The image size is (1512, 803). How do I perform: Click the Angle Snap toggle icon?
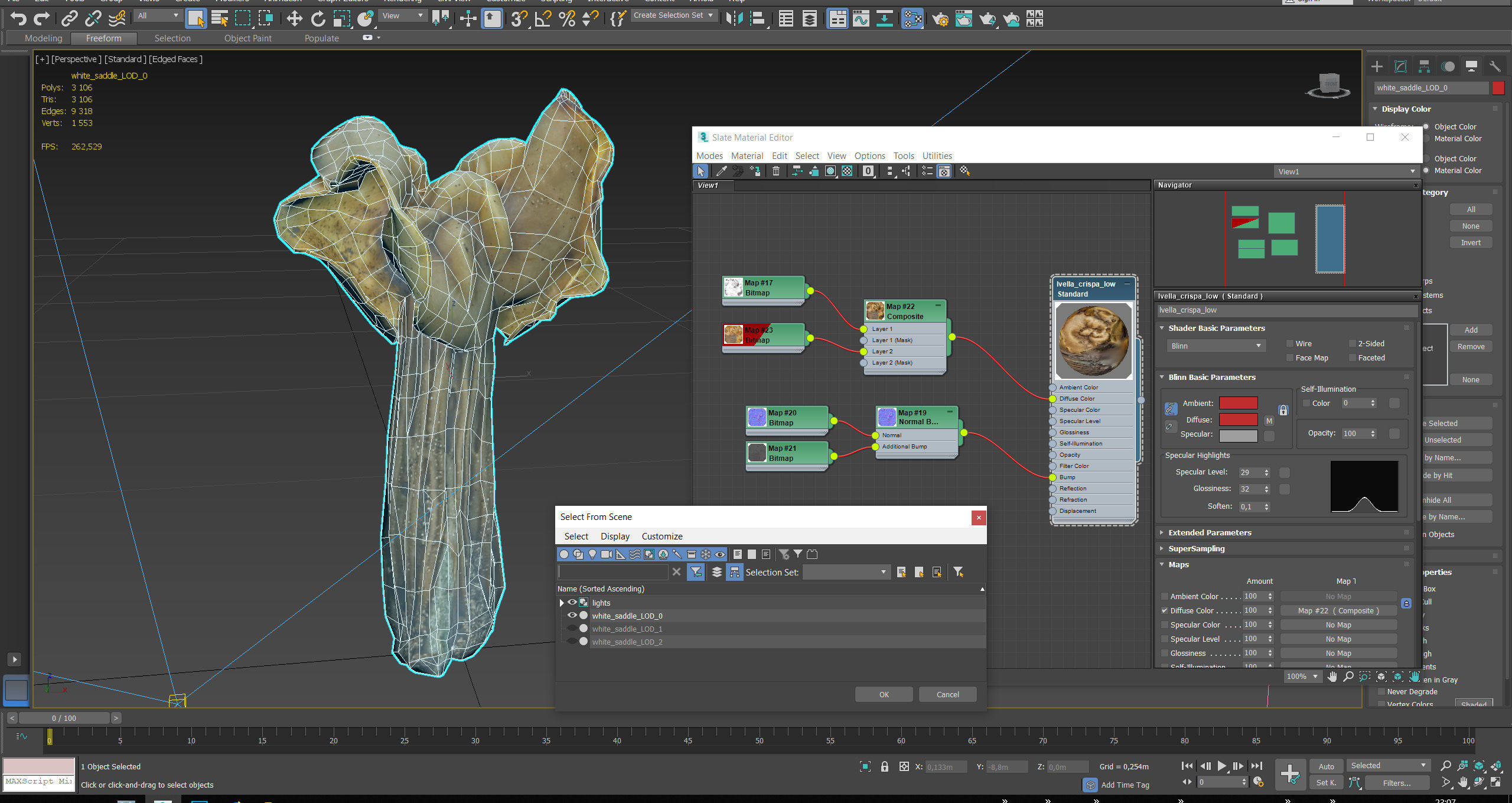tap(542, 19)
